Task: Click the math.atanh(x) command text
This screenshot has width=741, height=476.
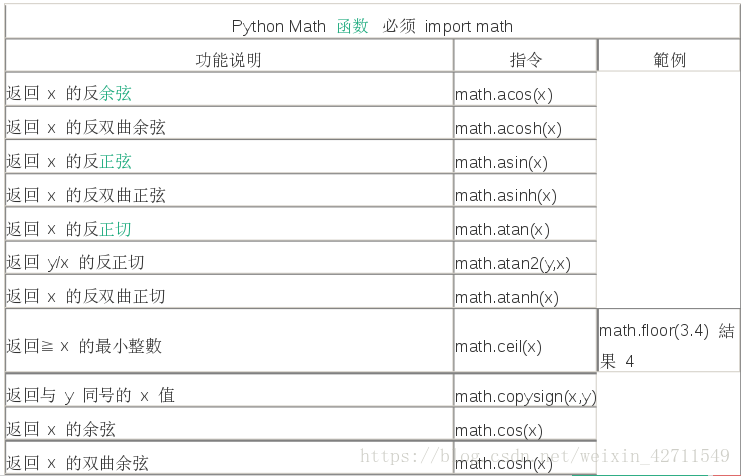Action: click(506, 298)
